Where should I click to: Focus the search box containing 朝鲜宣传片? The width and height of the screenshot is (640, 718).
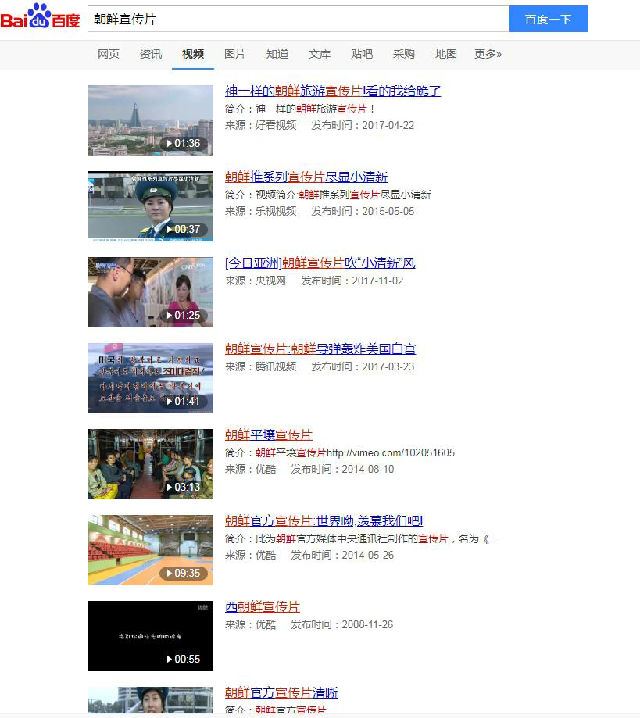[298, 19]
